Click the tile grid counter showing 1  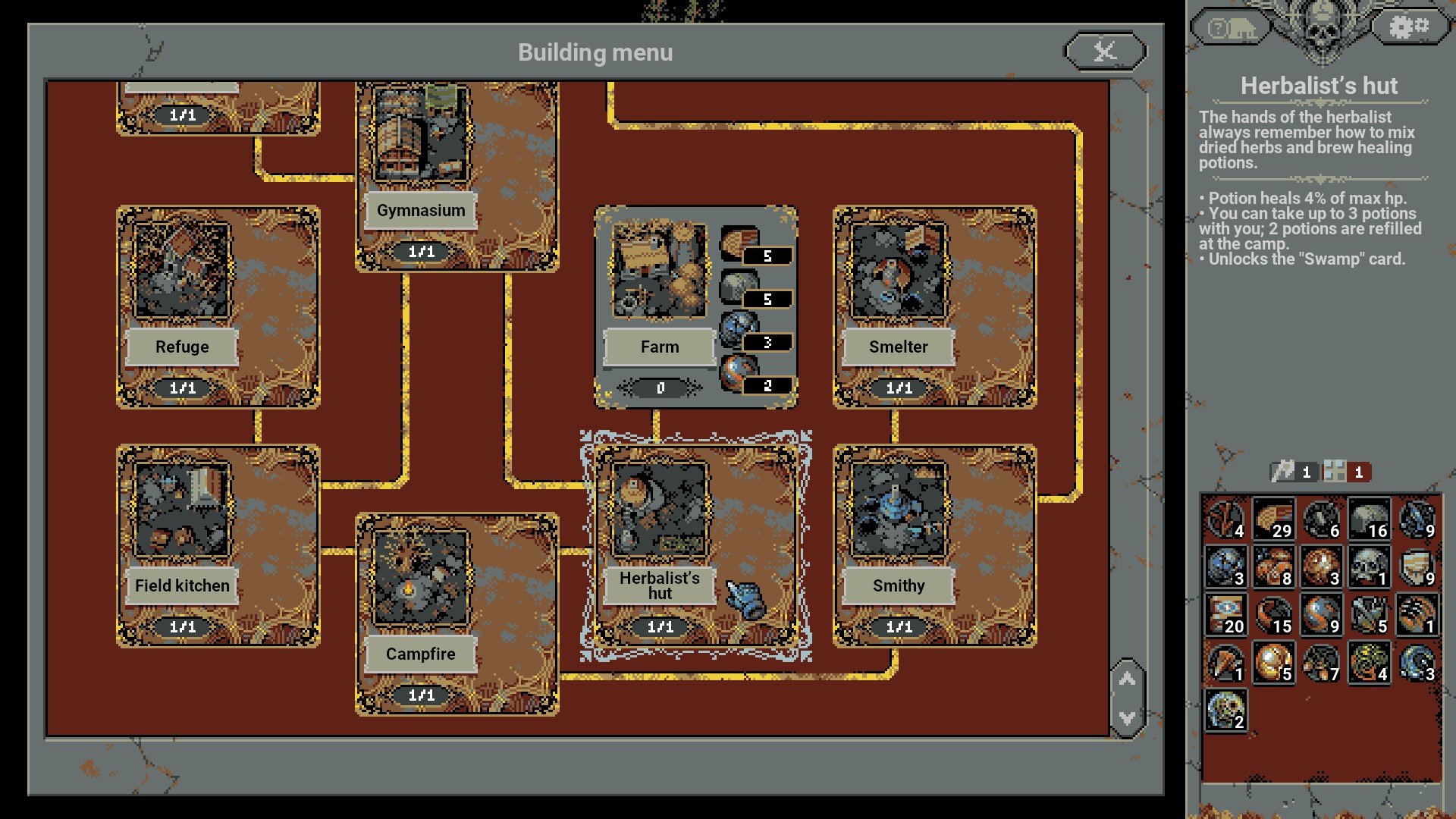(x=1347, y=472)
